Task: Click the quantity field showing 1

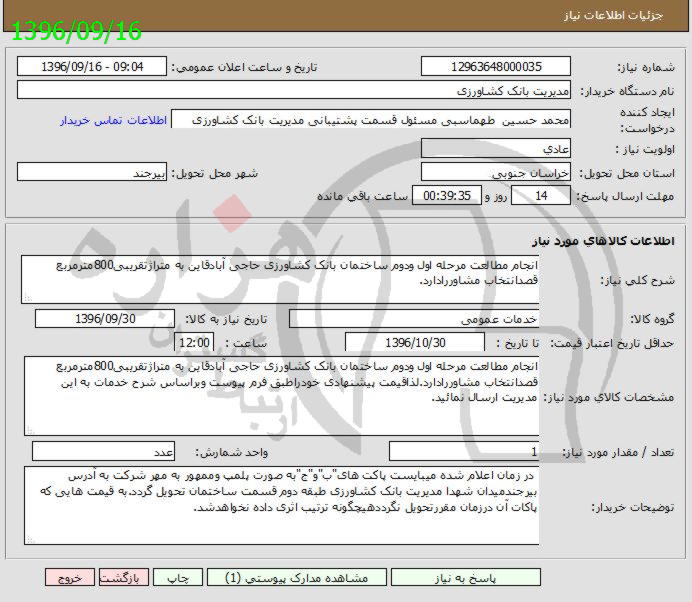Action: tap(464, 452)
